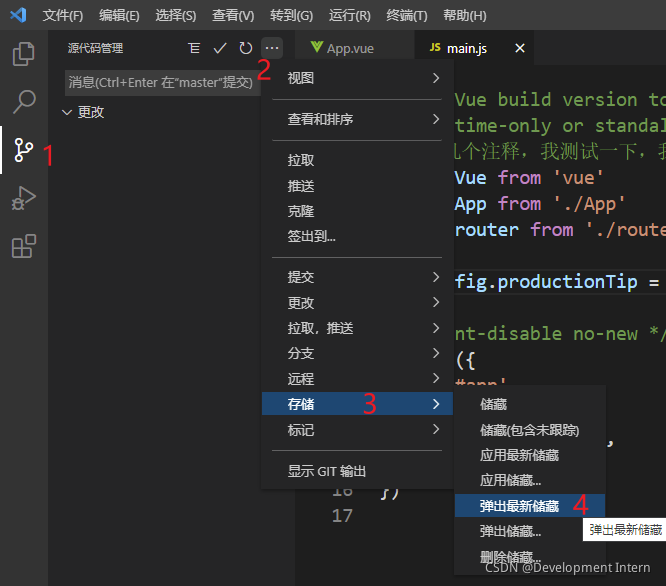Open the 帮助(H) menu
This screenshot has width=666, height=586.
point(465,16)
